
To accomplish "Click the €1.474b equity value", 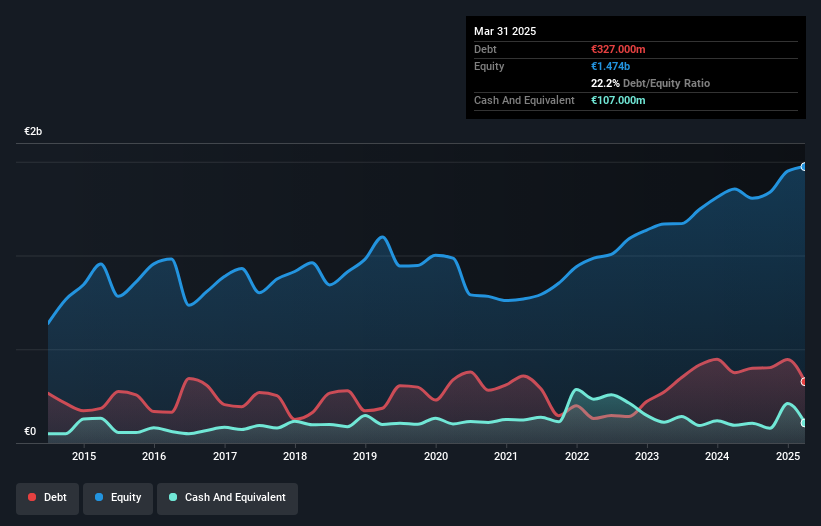I will click(611, 66).
